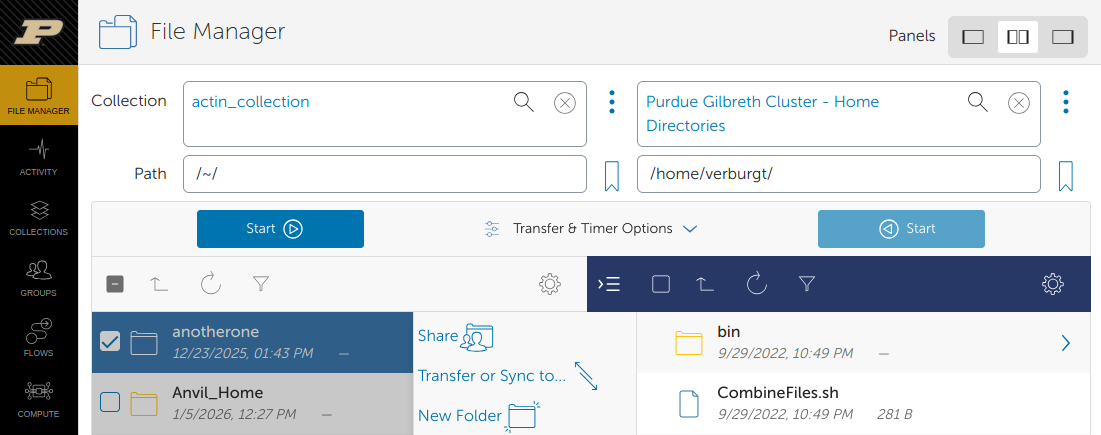Open the anotherone folder
The width and height of the screenshot is (1101, 435).
pos(216,332)
